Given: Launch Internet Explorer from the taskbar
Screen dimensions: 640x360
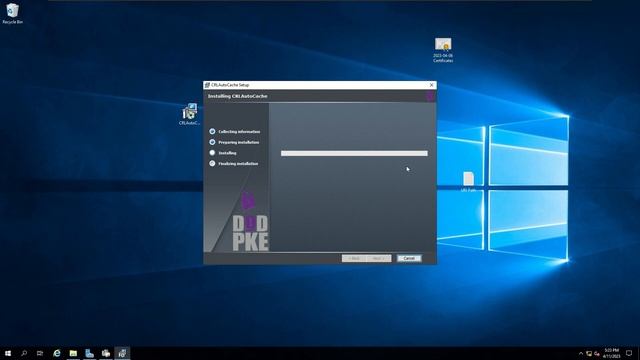Looking at the screenshot, I should pos(57,353).
